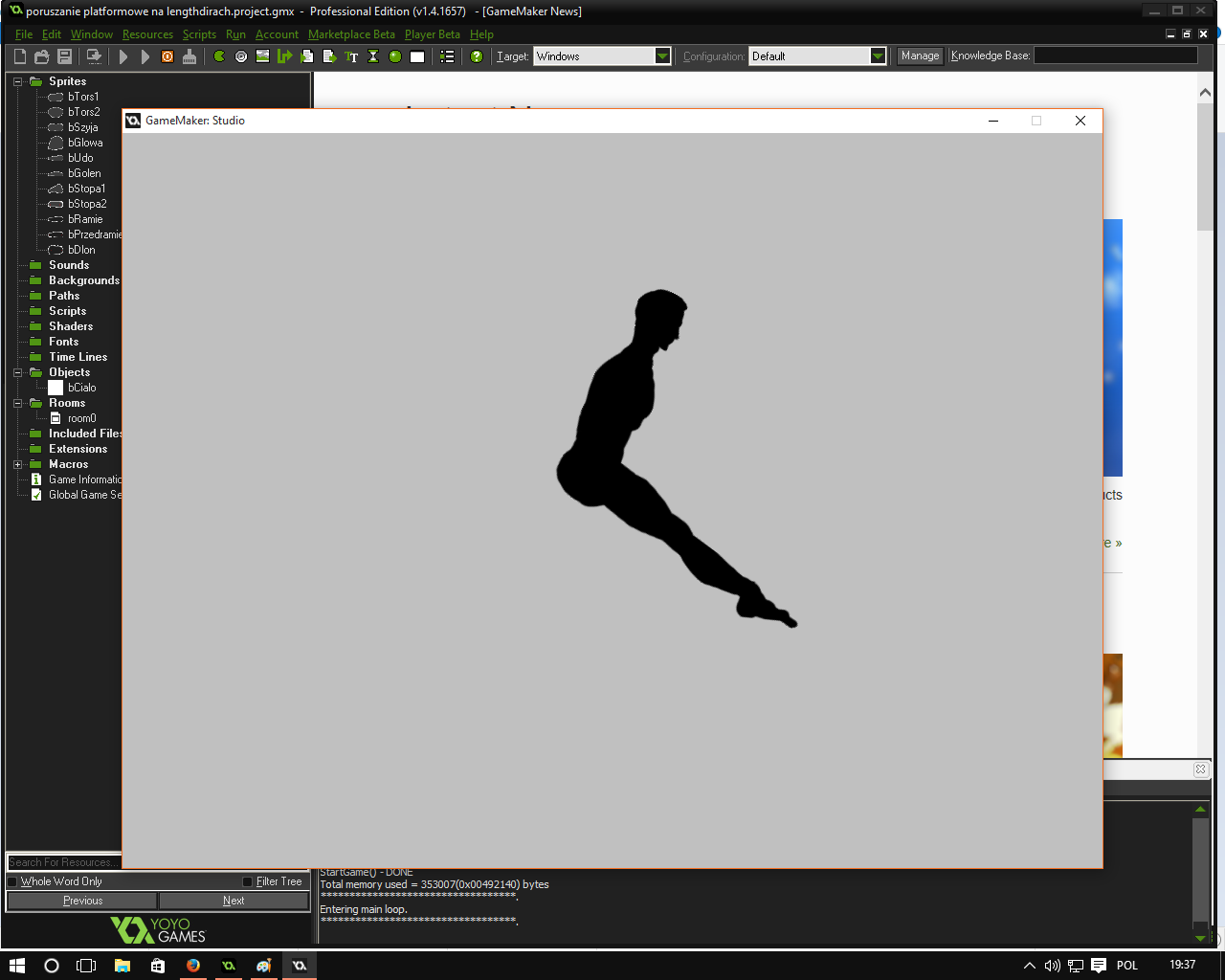Toggle the Filter Tree checkbox
1225x980 pixels.
click(248, 881)
